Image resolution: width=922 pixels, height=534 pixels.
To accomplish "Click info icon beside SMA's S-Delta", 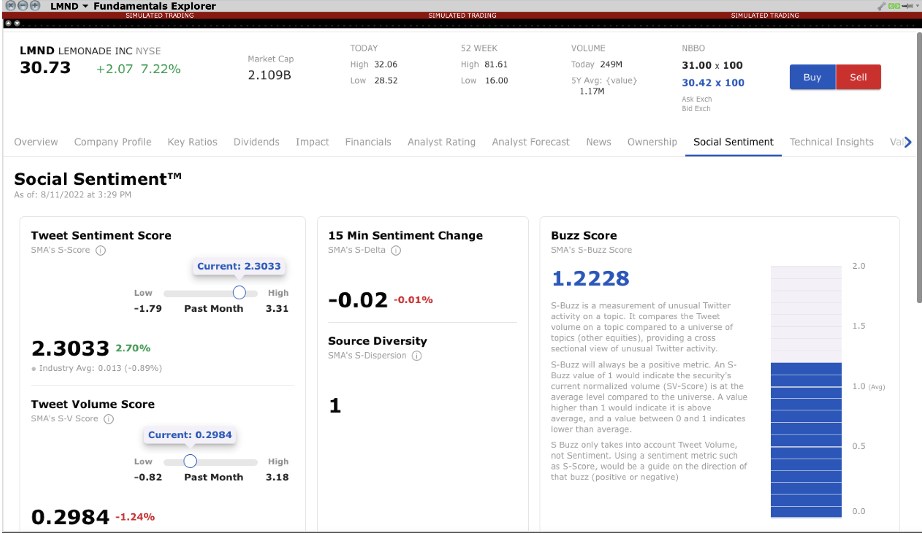I will pyautogui.click(x=398, y=250).
